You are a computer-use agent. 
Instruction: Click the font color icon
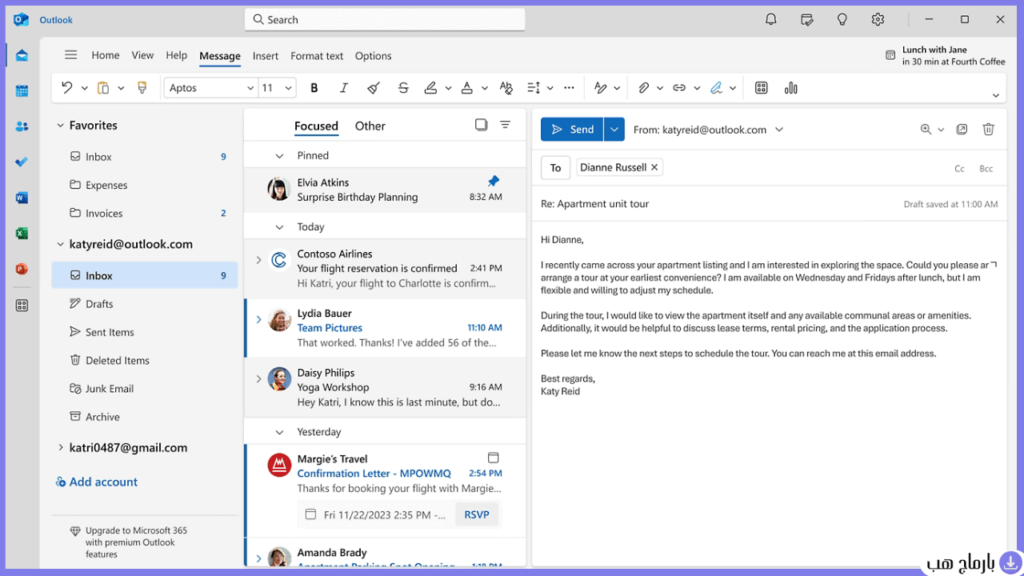pyautogui.click(x=467, y=88)
